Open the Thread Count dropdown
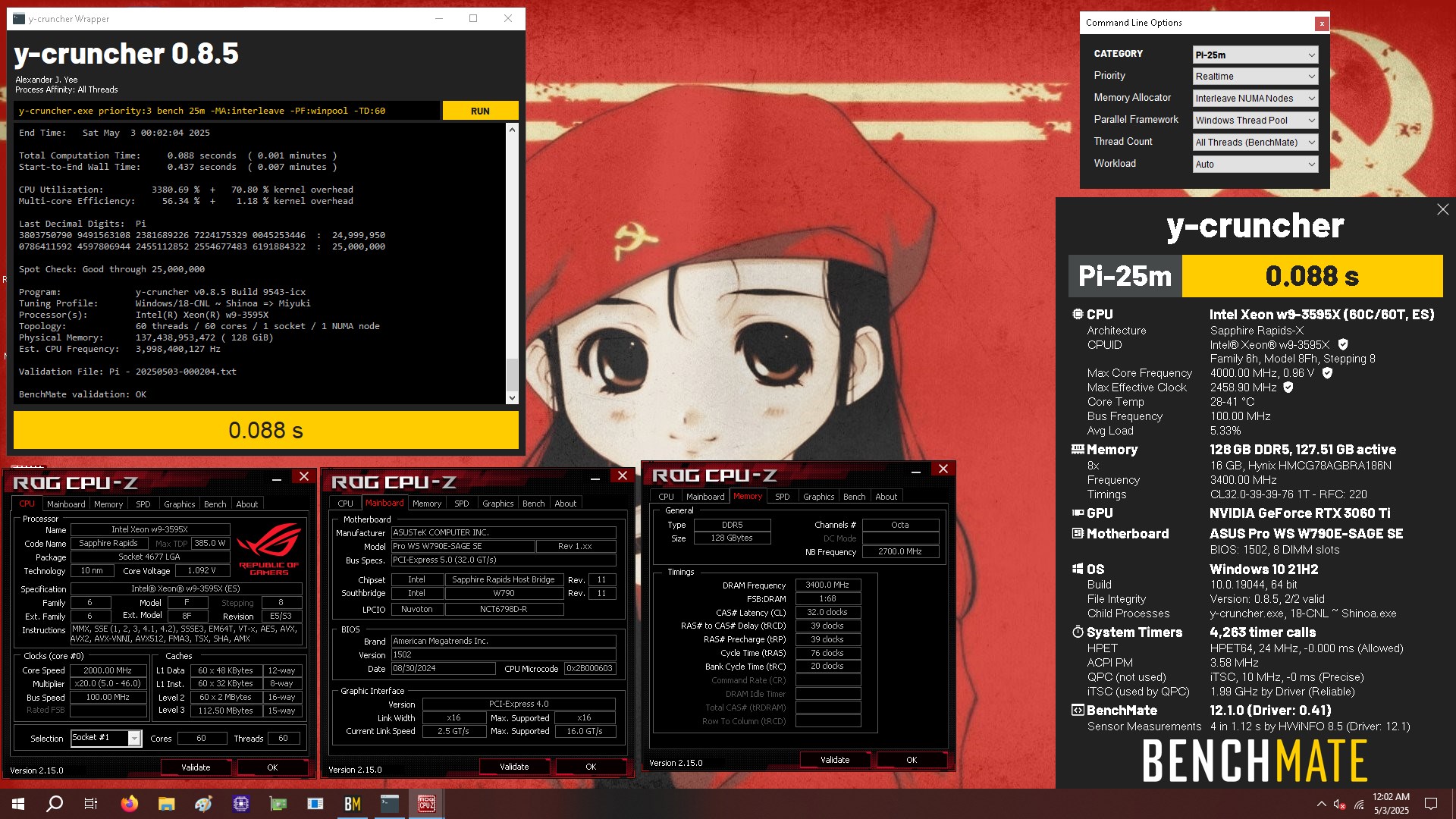 click(x=1255, y=142)
